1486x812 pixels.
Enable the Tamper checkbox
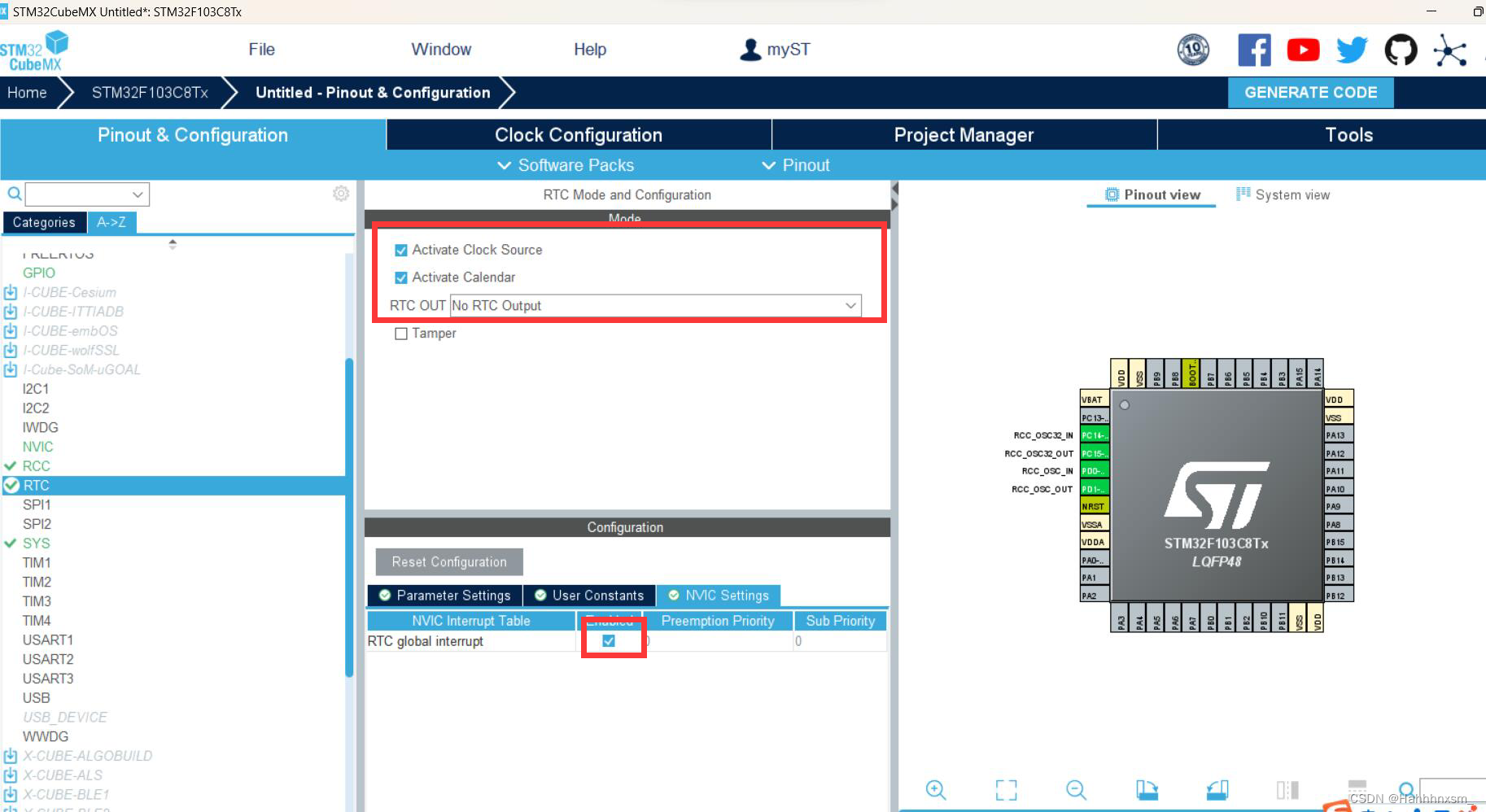(400, 334)
